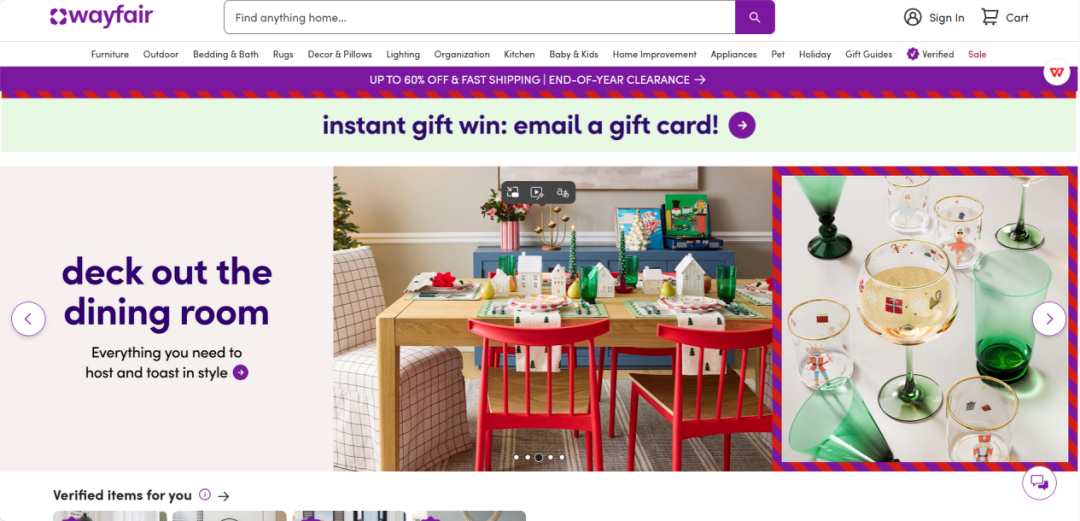
Task: Click the Wayfair logo
Action: point(102,17)
